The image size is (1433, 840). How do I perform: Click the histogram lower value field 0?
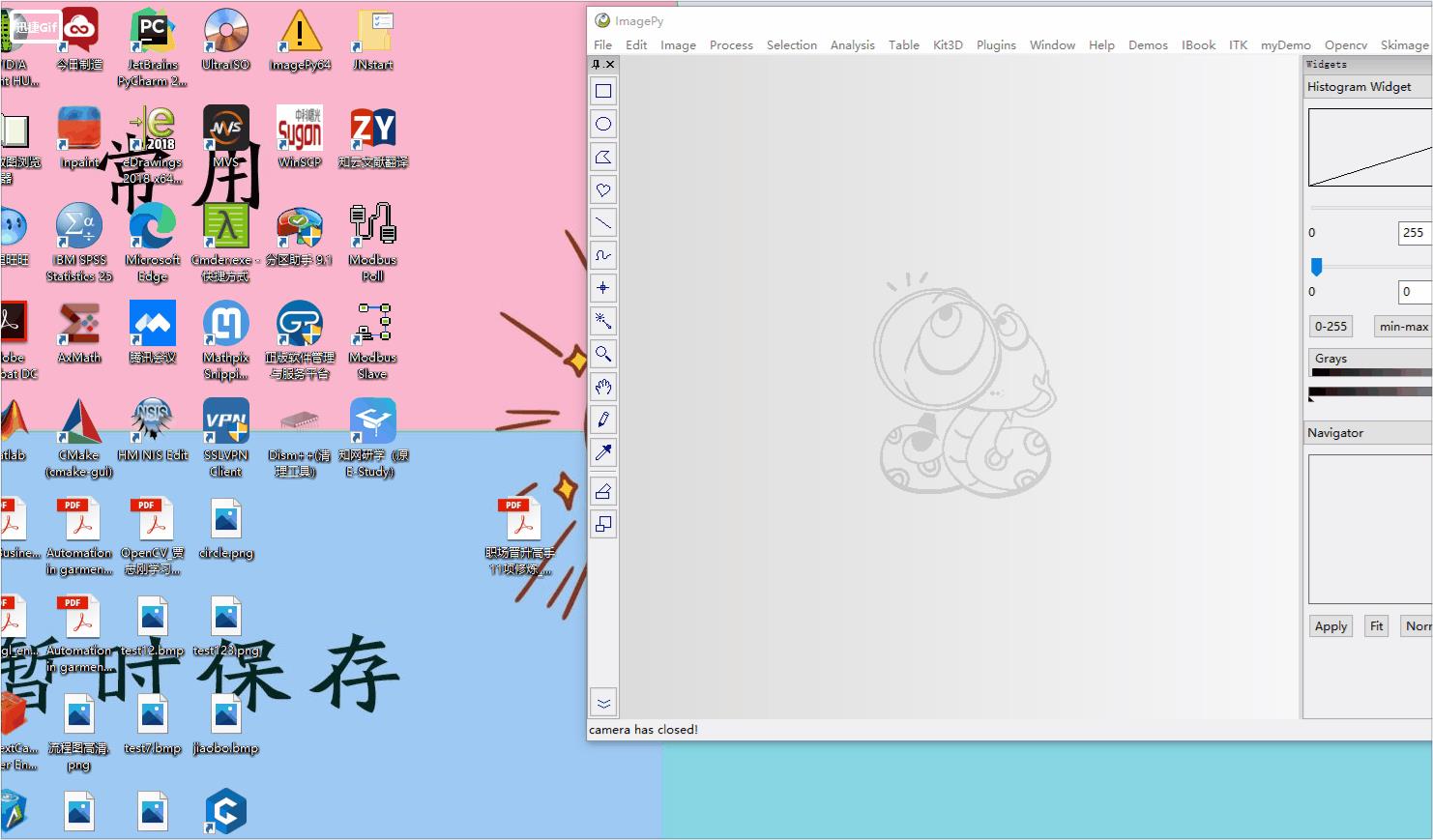tap(1415, 291)
